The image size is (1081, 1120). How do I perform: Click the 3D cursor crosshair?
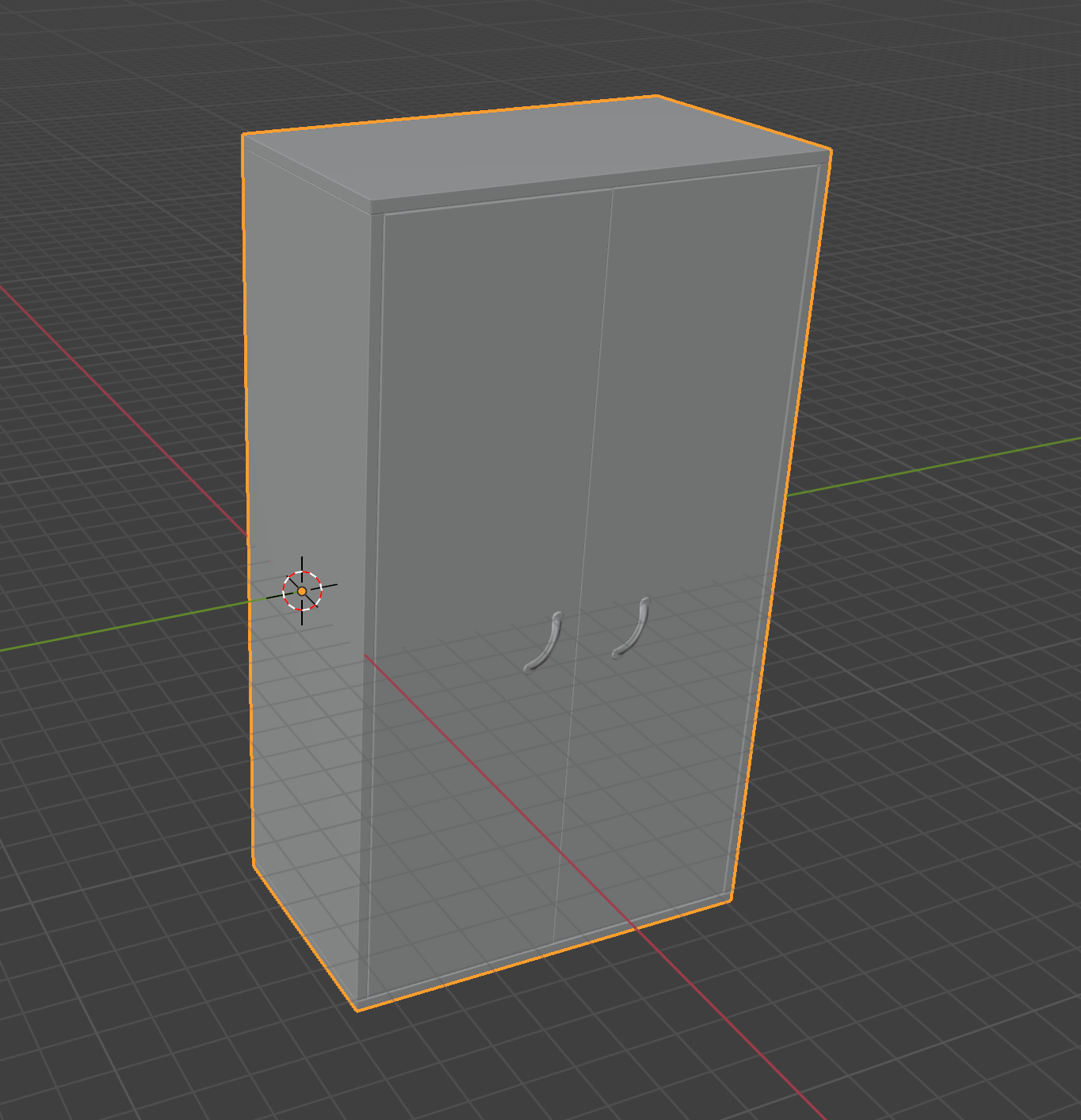click(x=302, y=591)
